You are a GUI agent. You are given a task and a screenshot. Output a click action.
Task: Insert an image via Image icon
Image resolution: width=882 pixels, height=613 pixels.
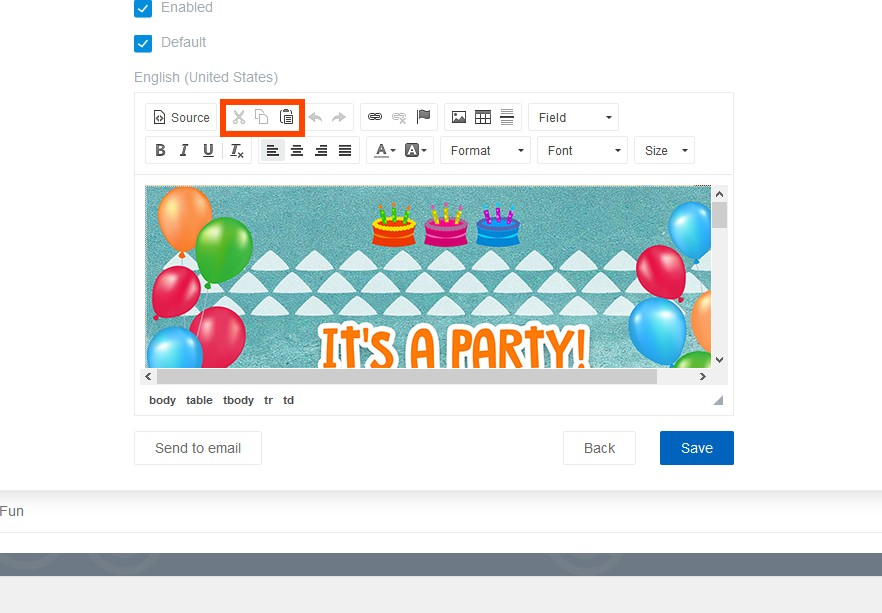[459, 117]
